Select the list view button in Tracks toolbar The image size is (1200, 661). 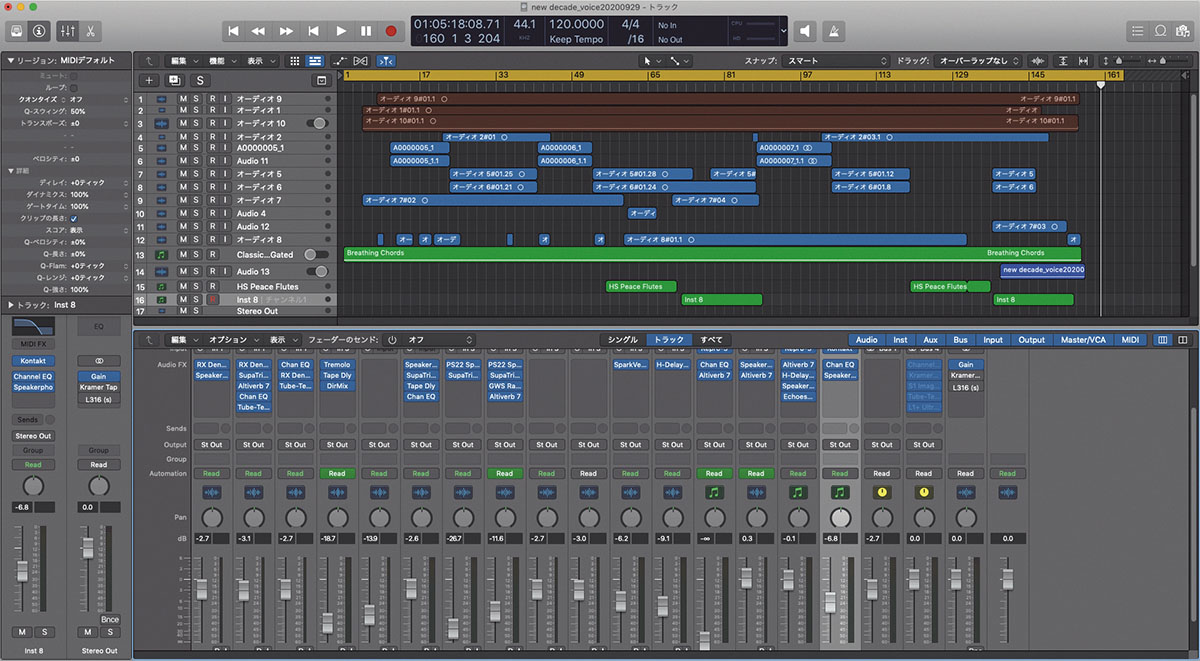point(315,61)
